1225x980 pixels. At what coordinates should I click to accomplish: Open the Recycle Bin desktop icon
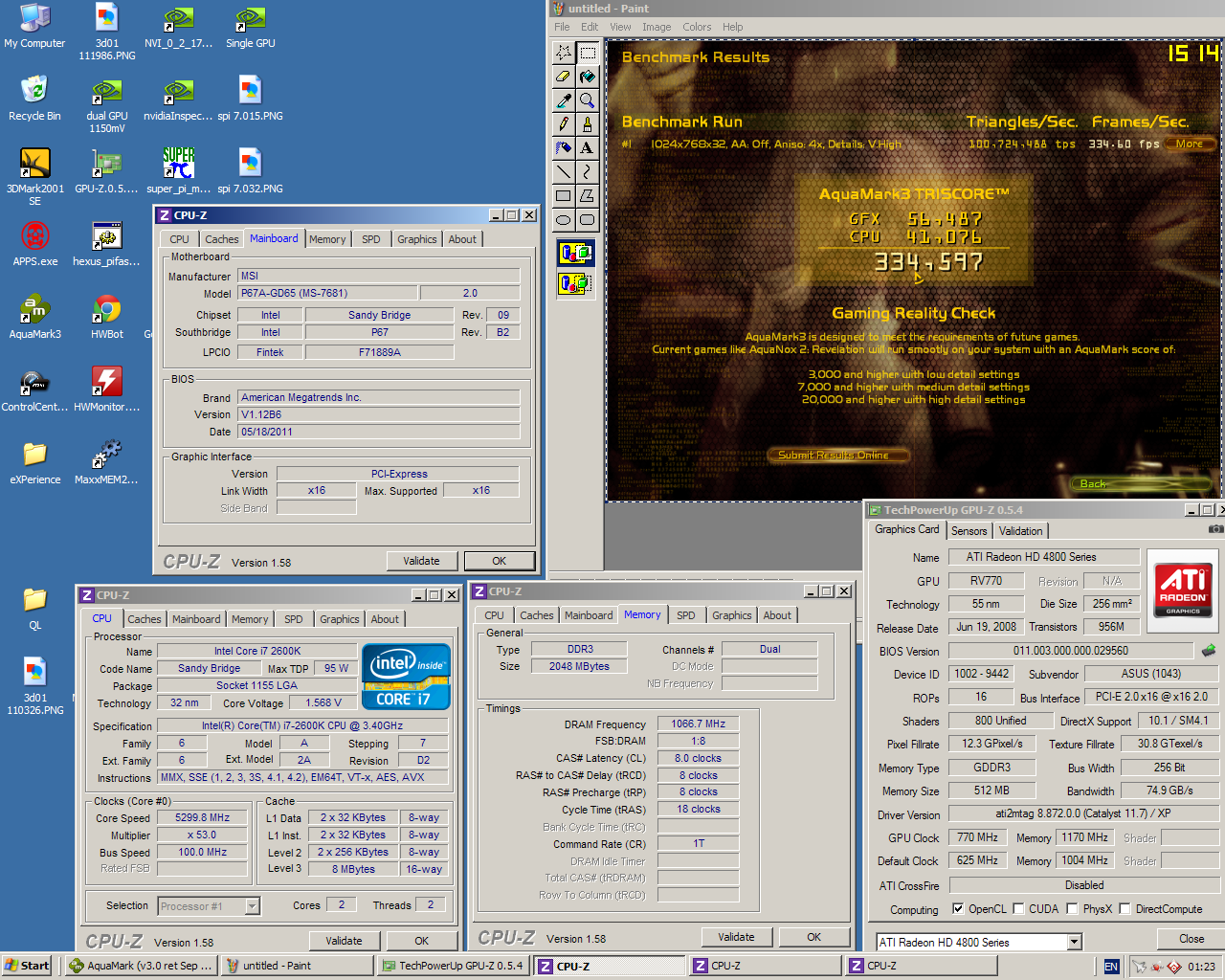(34, 99)
